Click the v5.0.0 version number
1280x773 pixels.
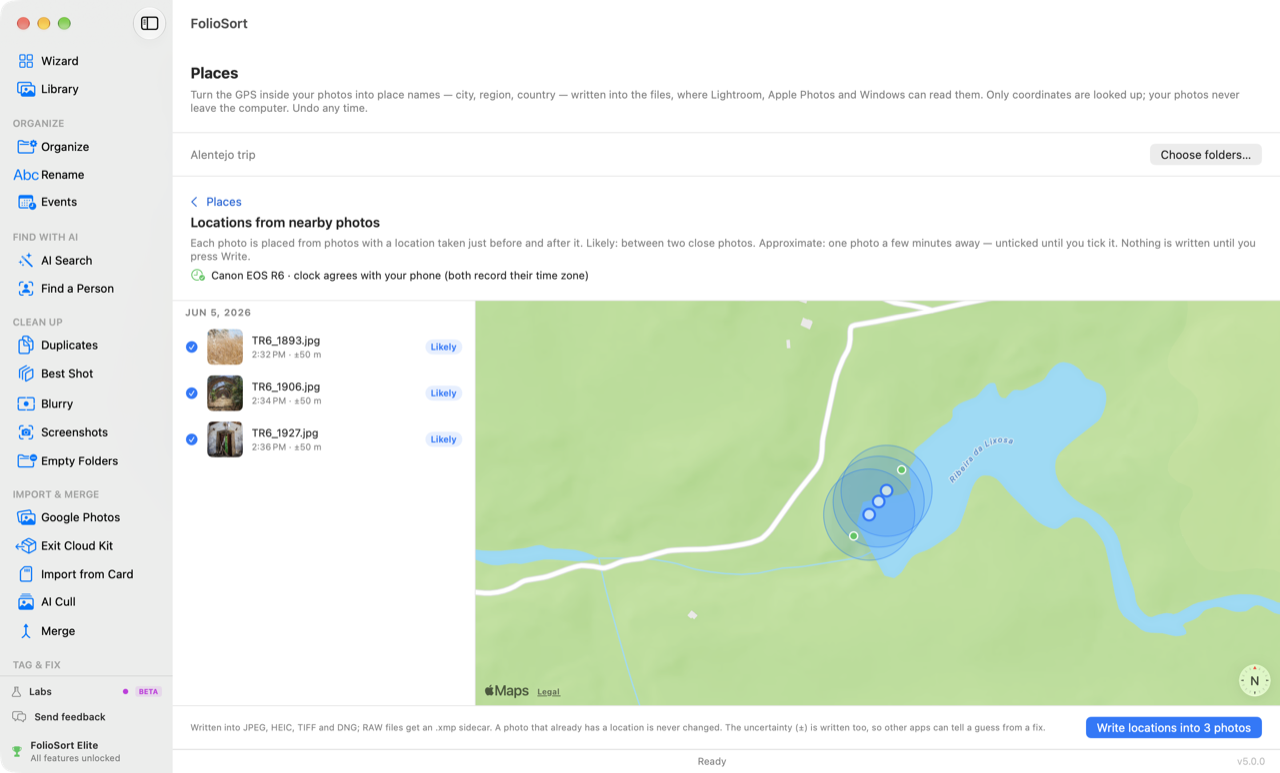pos(1251,762)
